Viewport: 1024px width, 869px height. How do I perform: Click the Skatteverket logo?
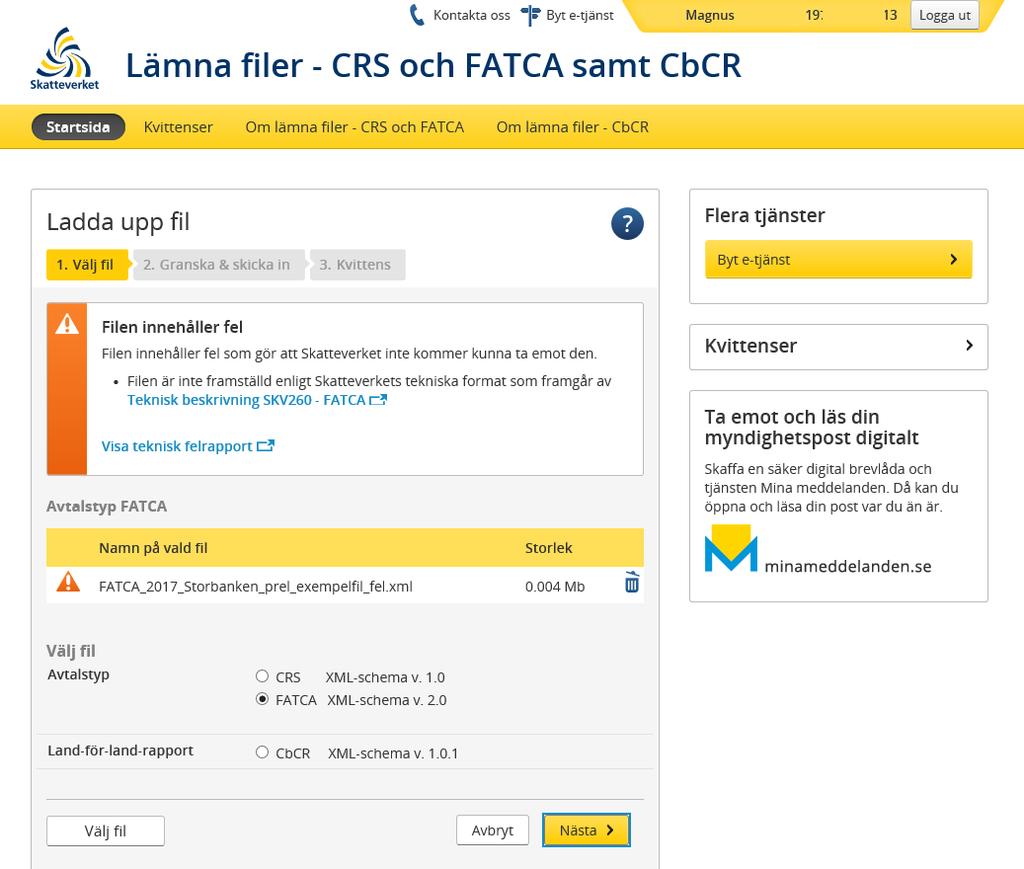point(64,59)
